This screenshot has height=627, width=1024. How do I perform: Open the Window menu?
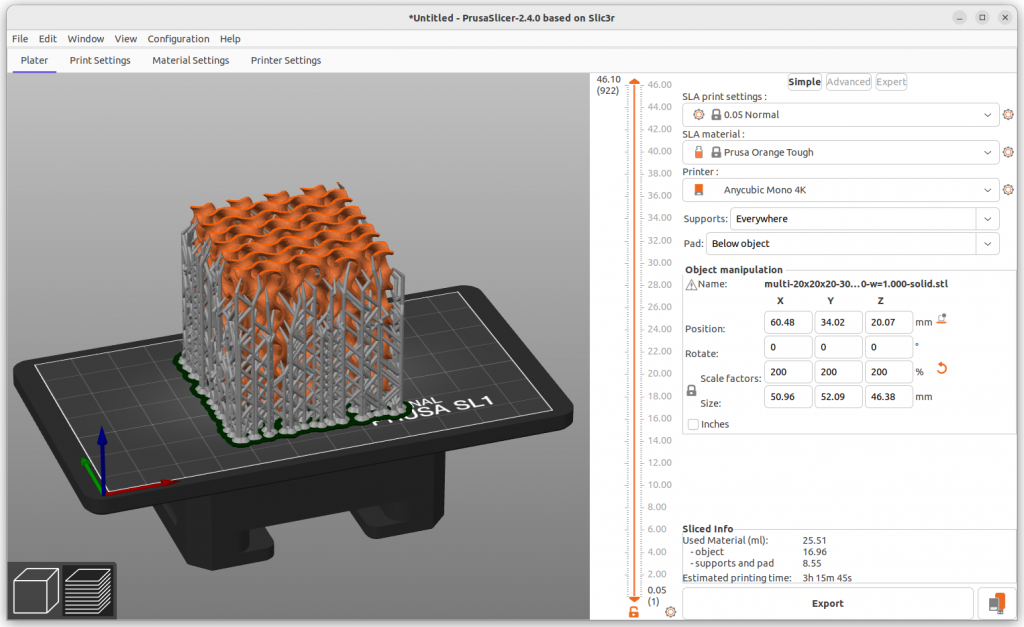point(86,39)
